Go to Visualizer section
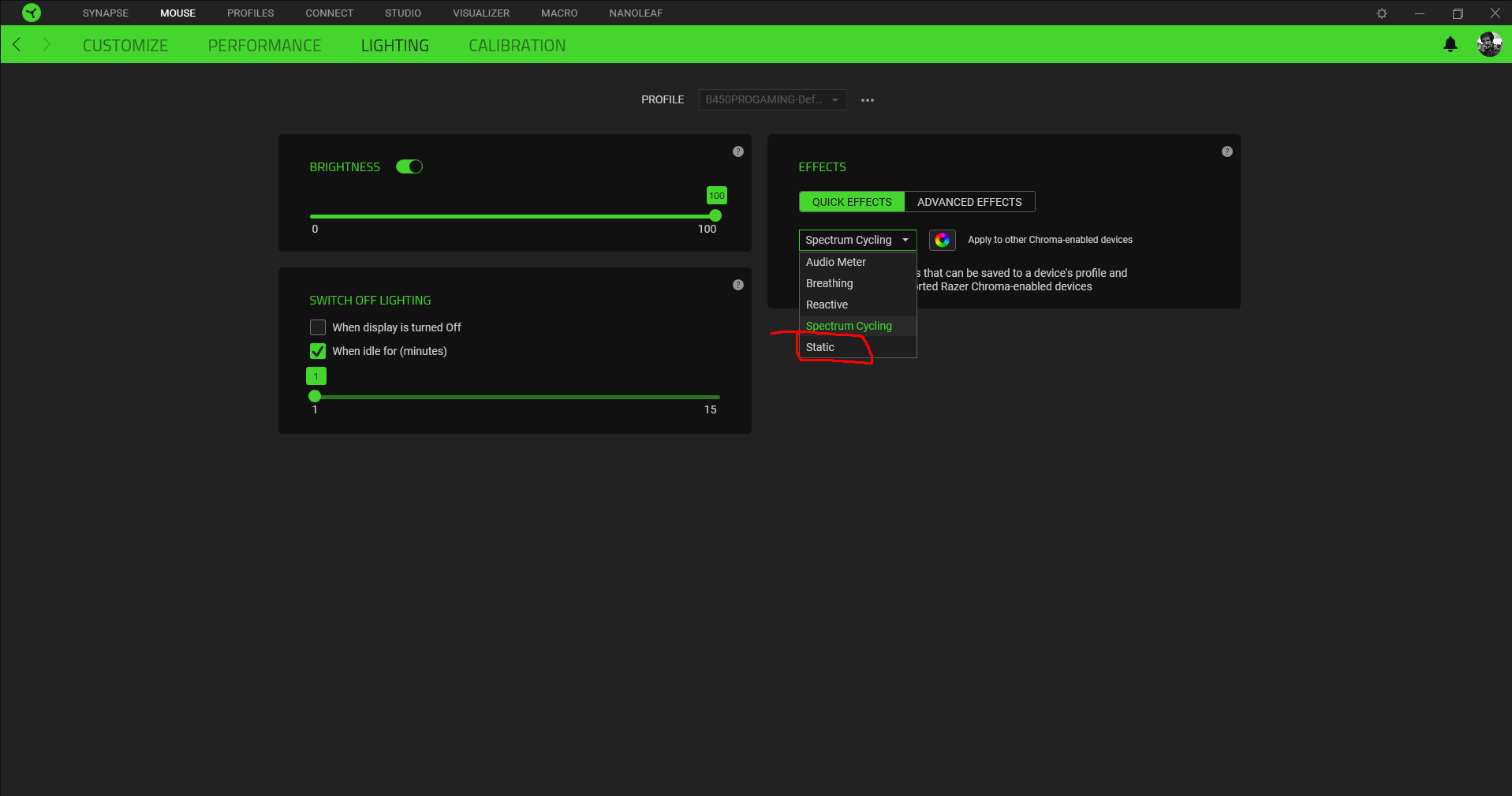1512x796 pixels. coord(481,13)
